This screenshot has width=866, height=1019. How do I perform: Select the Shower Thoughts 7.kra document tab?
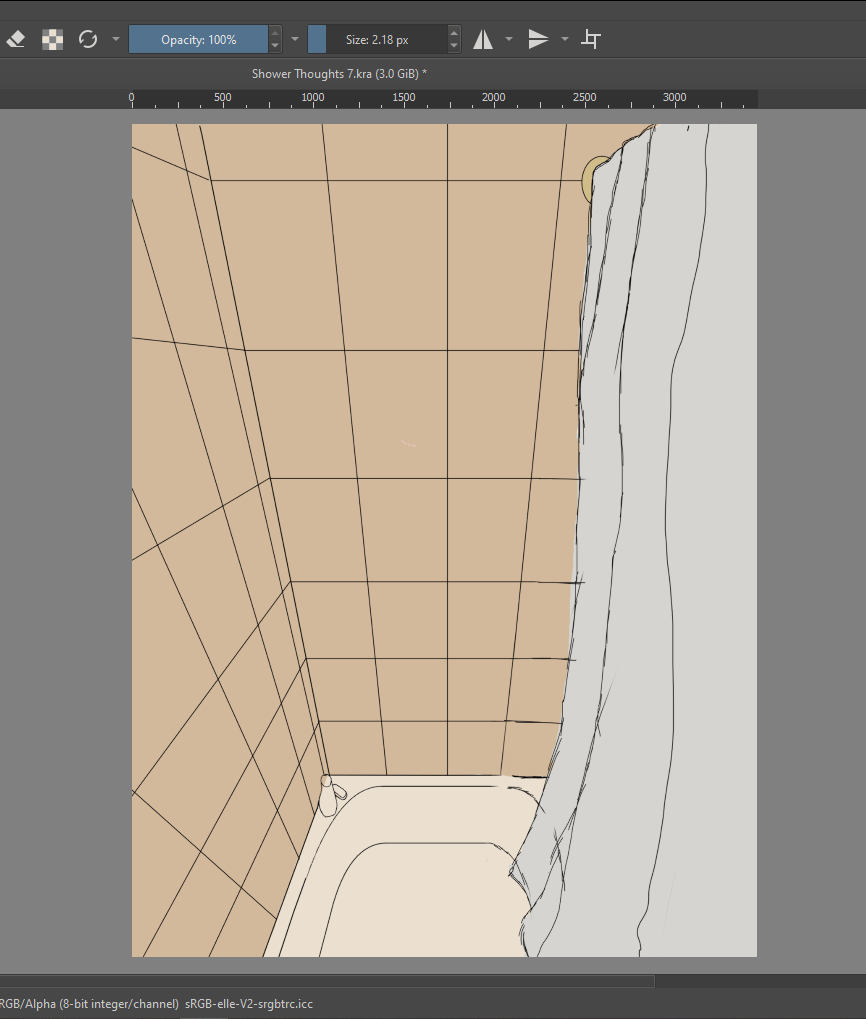pyautogui.click(x=339, y=74)
